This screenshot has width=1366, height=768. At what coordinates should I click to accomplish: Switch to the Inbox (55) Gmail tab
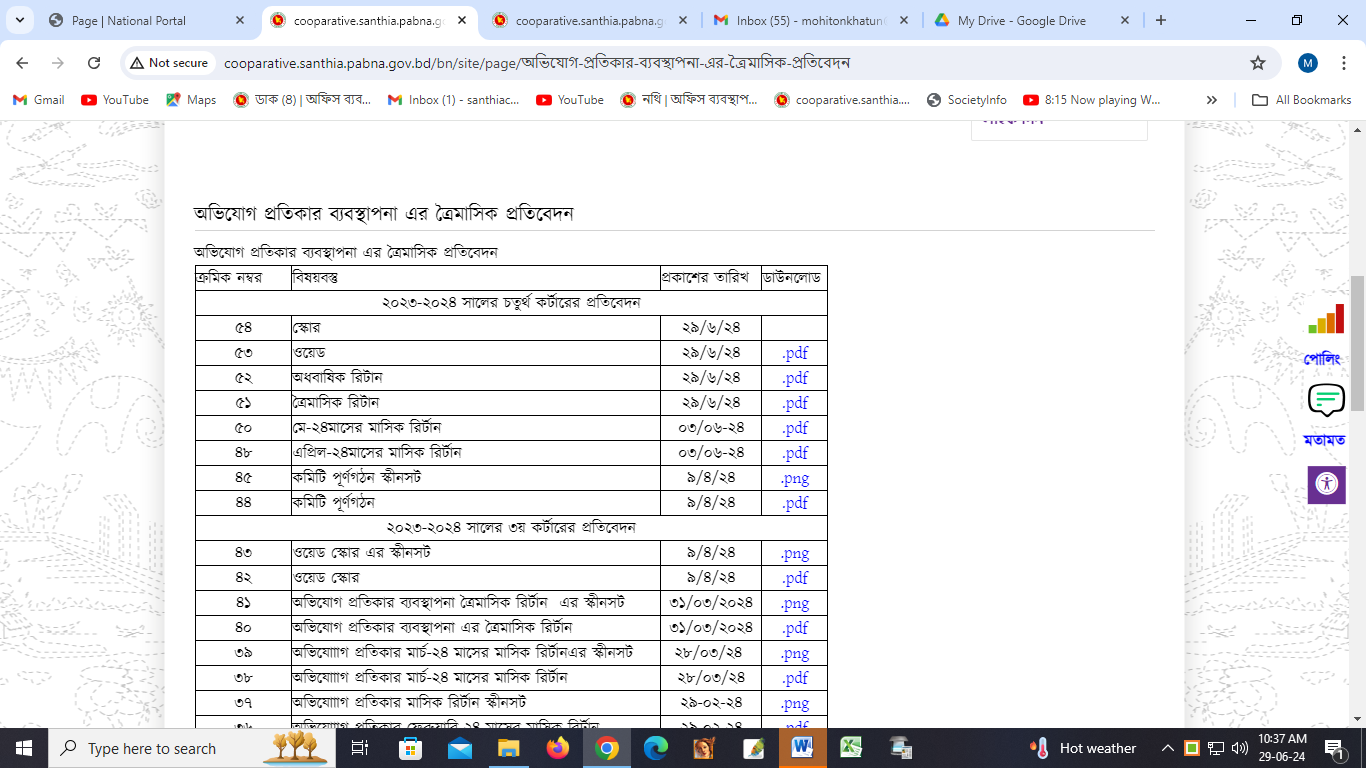[x=810, y=20]
